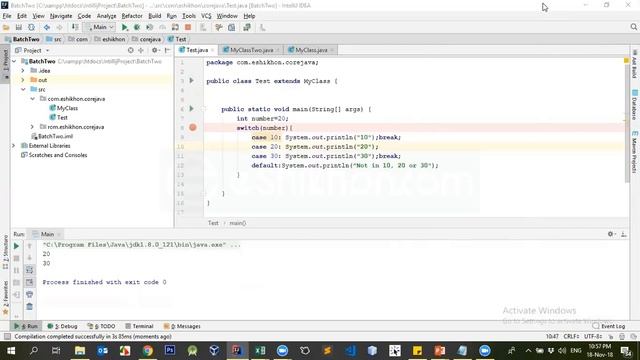Collapse the src folder

coord(23,89)
